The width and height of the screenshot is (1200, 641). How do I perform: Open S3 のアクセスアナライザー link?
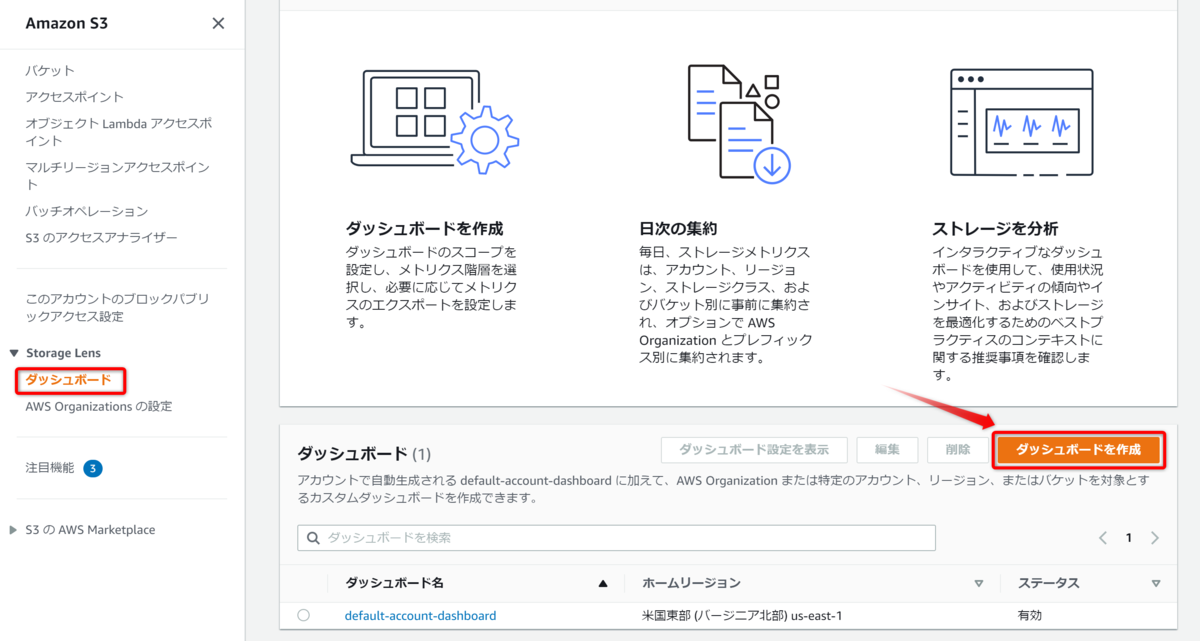[x=101, y=238]
